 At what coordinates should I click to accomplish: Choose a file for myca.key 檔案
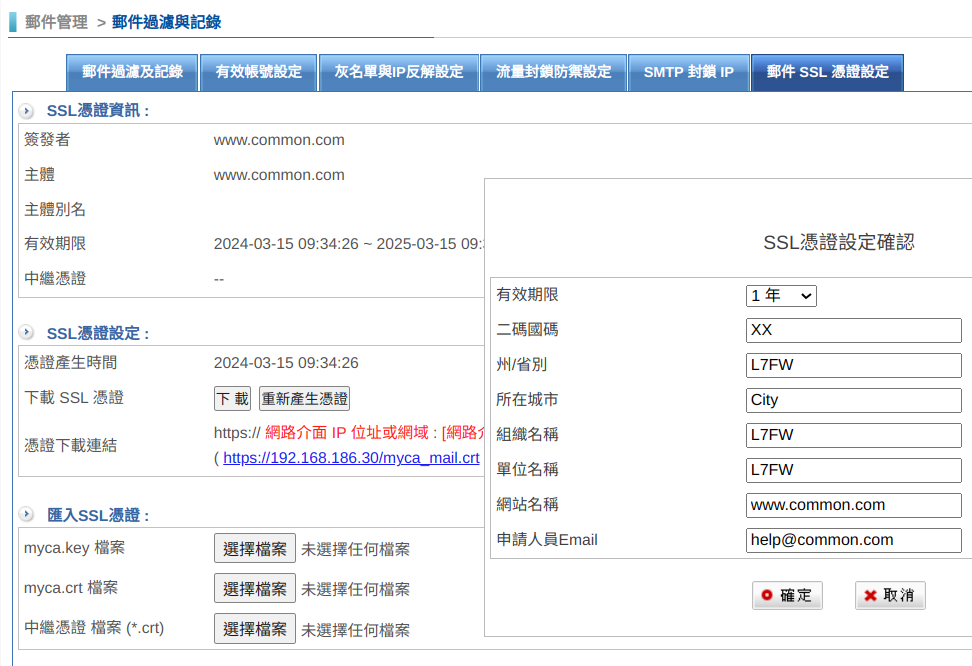coord(254,548)
